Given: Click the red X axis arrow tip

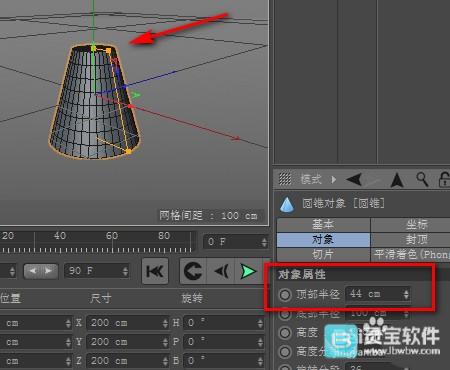Looking at the screenshot, I should [x=237, y=138].
